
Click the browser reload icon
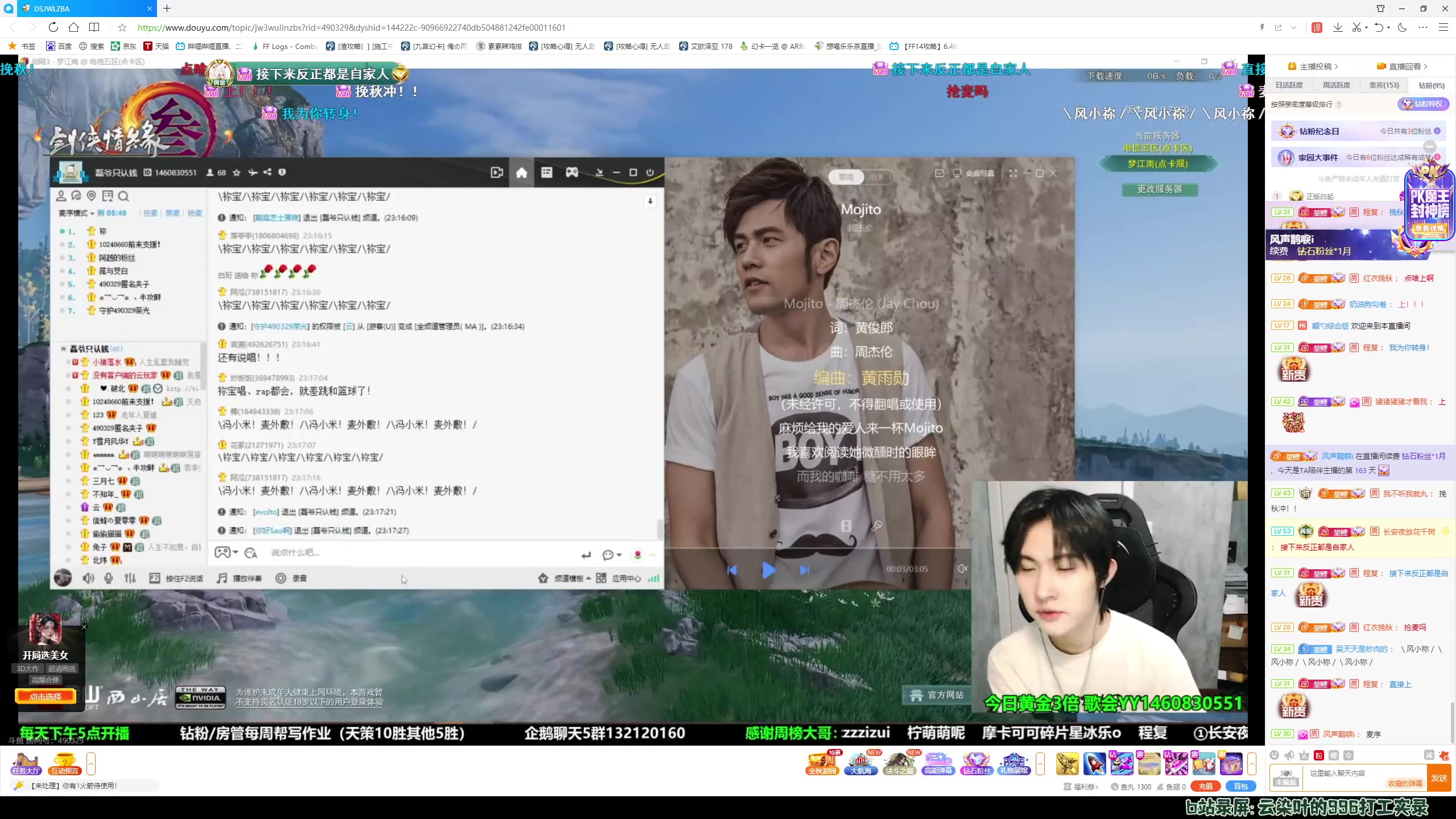(53, 27)
